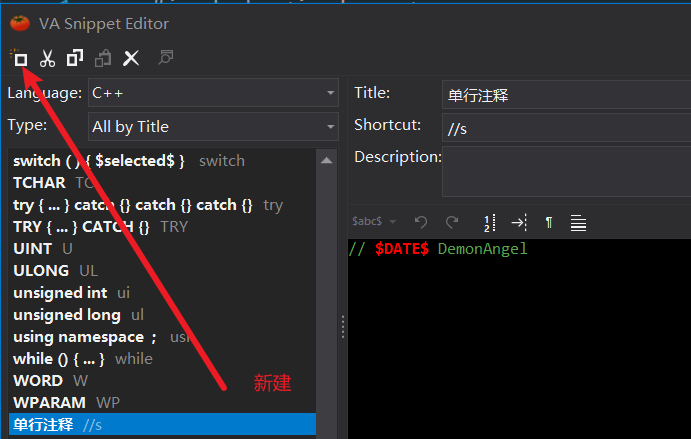The height and width of the screenshot is (439, 691).
Task: Select the using namespace ; snippet
Action: pos(162,337)
